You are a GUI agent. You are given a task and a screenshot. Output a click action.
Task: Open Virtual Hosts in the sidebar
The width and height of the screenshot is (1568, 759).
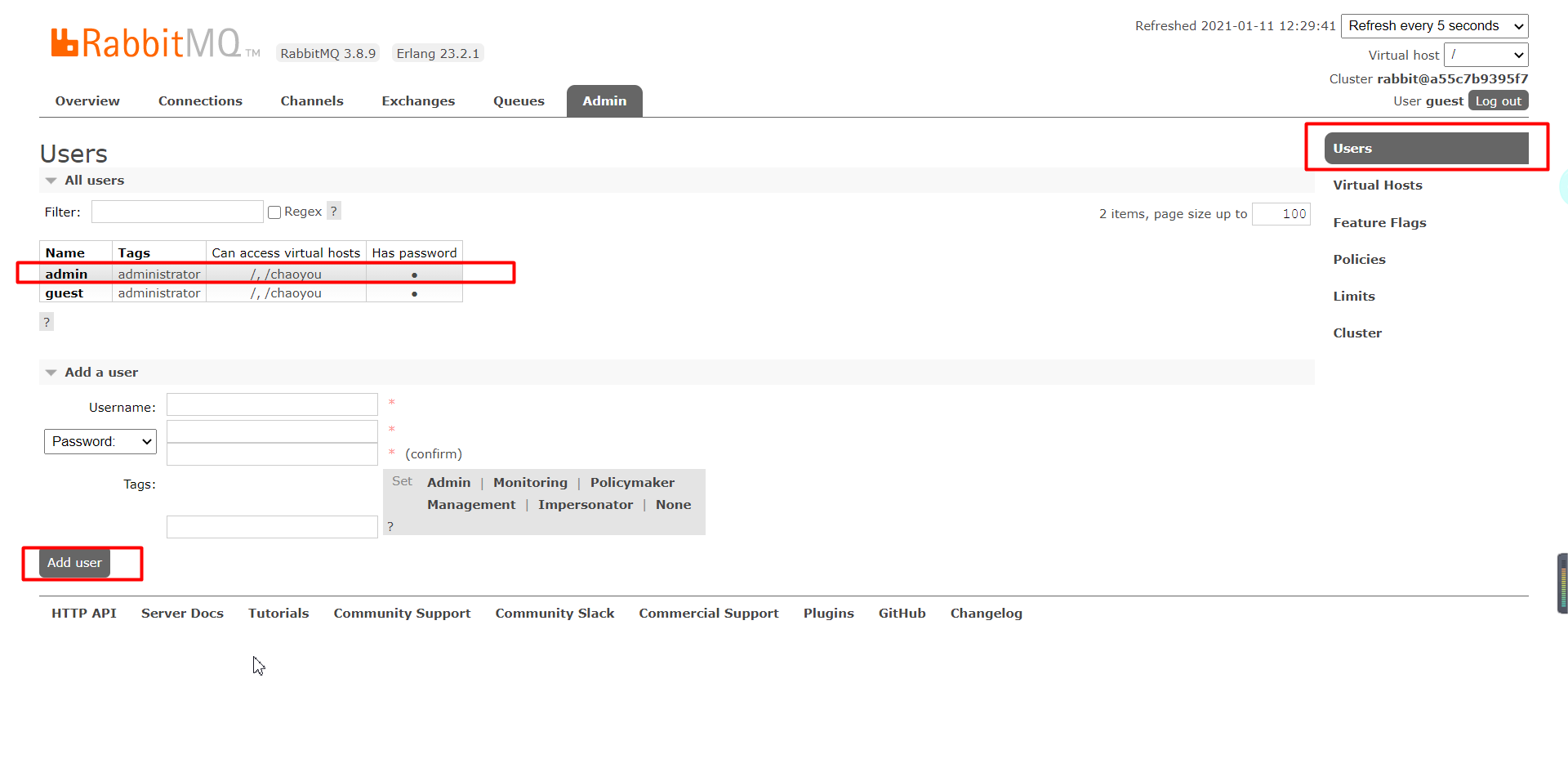[1378, 185]
